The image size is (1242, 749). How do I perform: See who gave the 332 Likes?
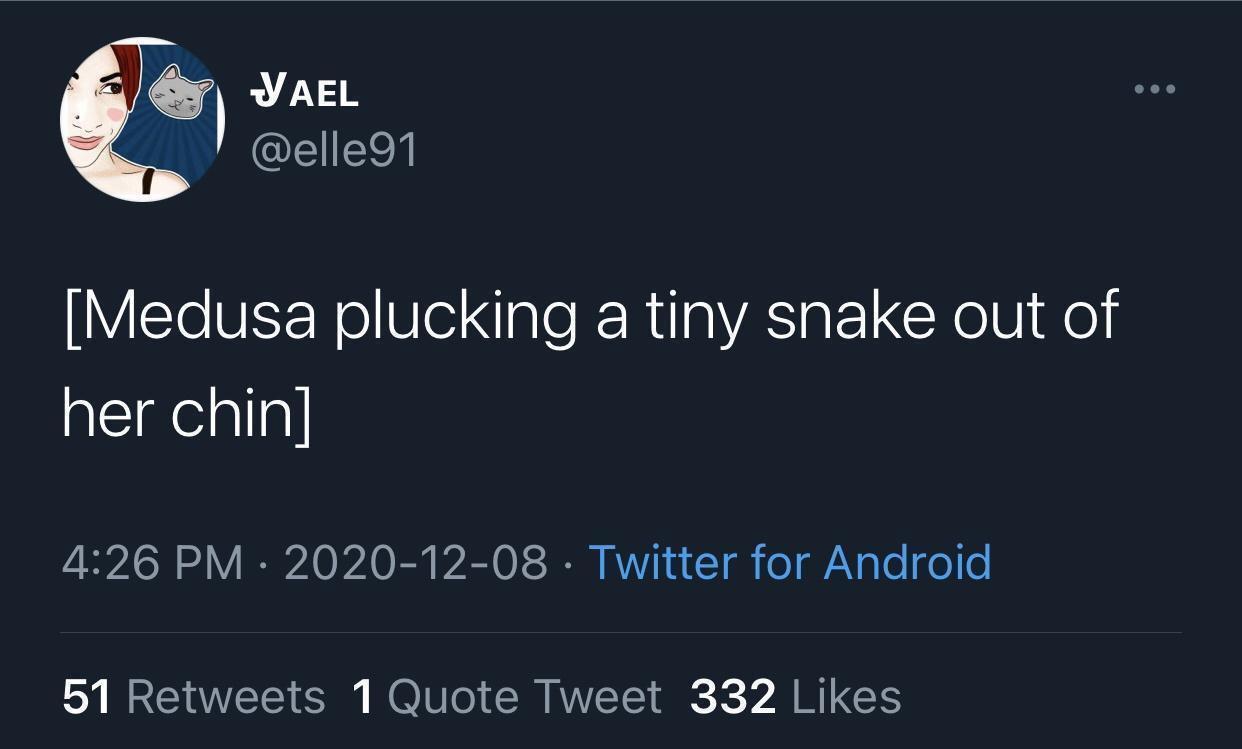[795, 697]
